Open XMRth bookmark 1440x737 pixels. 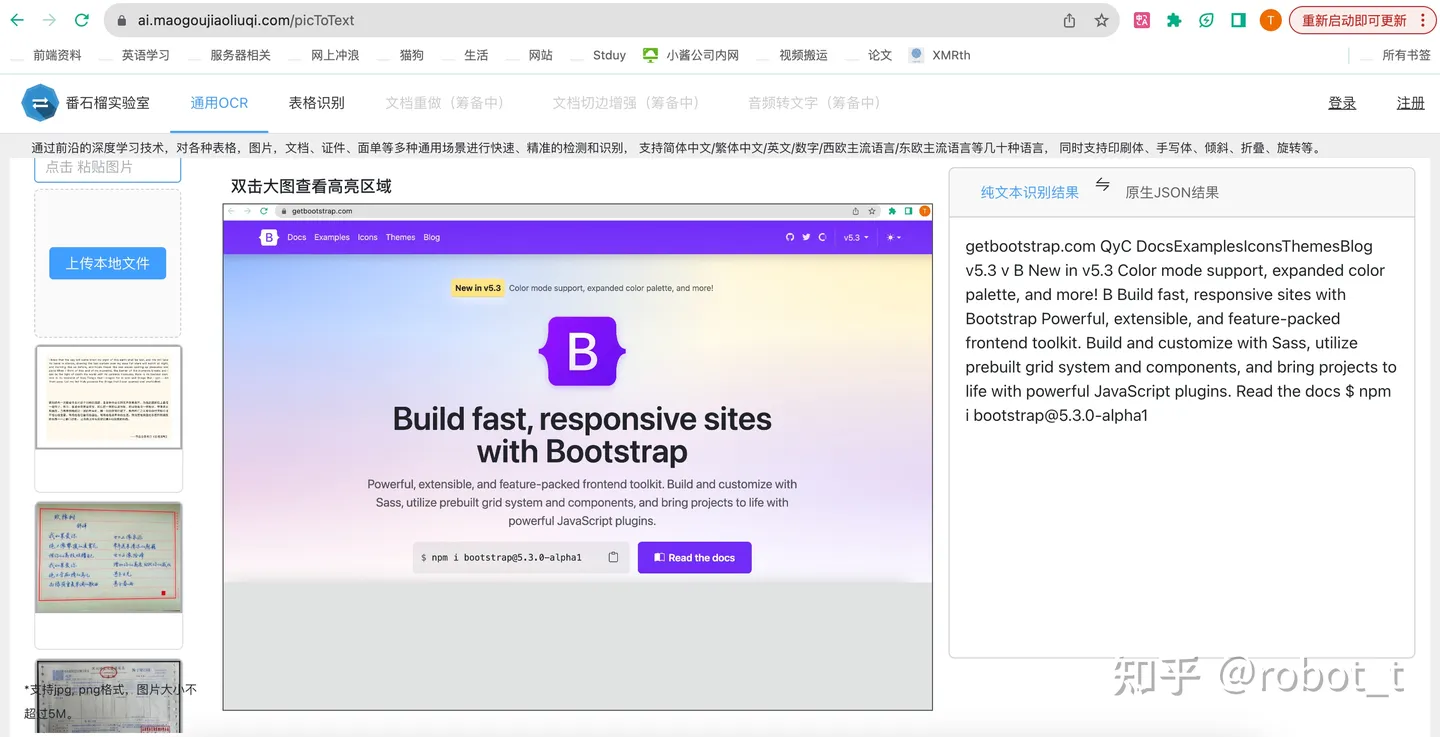pos(940,55)
